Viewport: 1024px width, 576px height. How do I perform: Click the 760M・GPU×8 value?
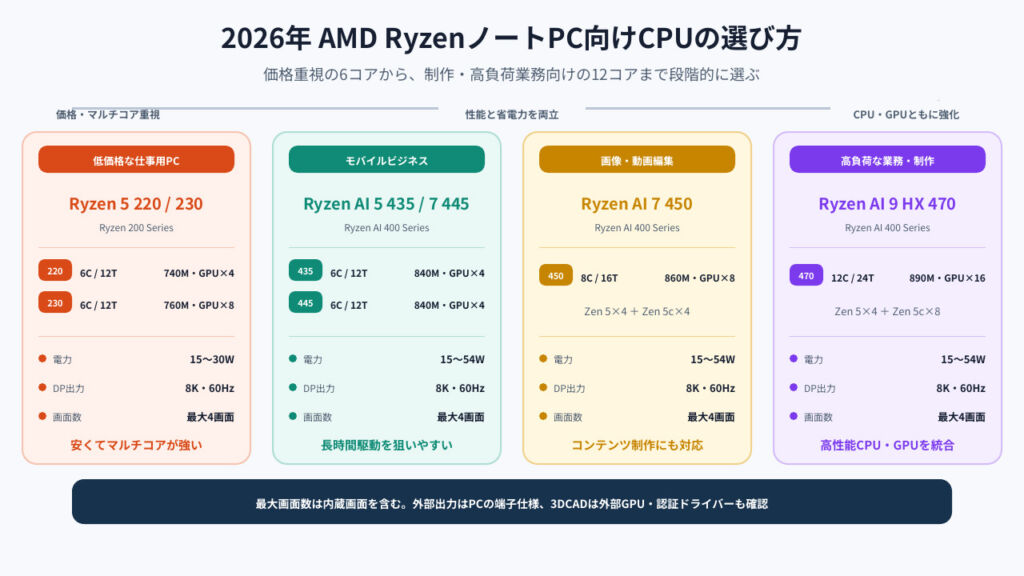click(199, 305)
